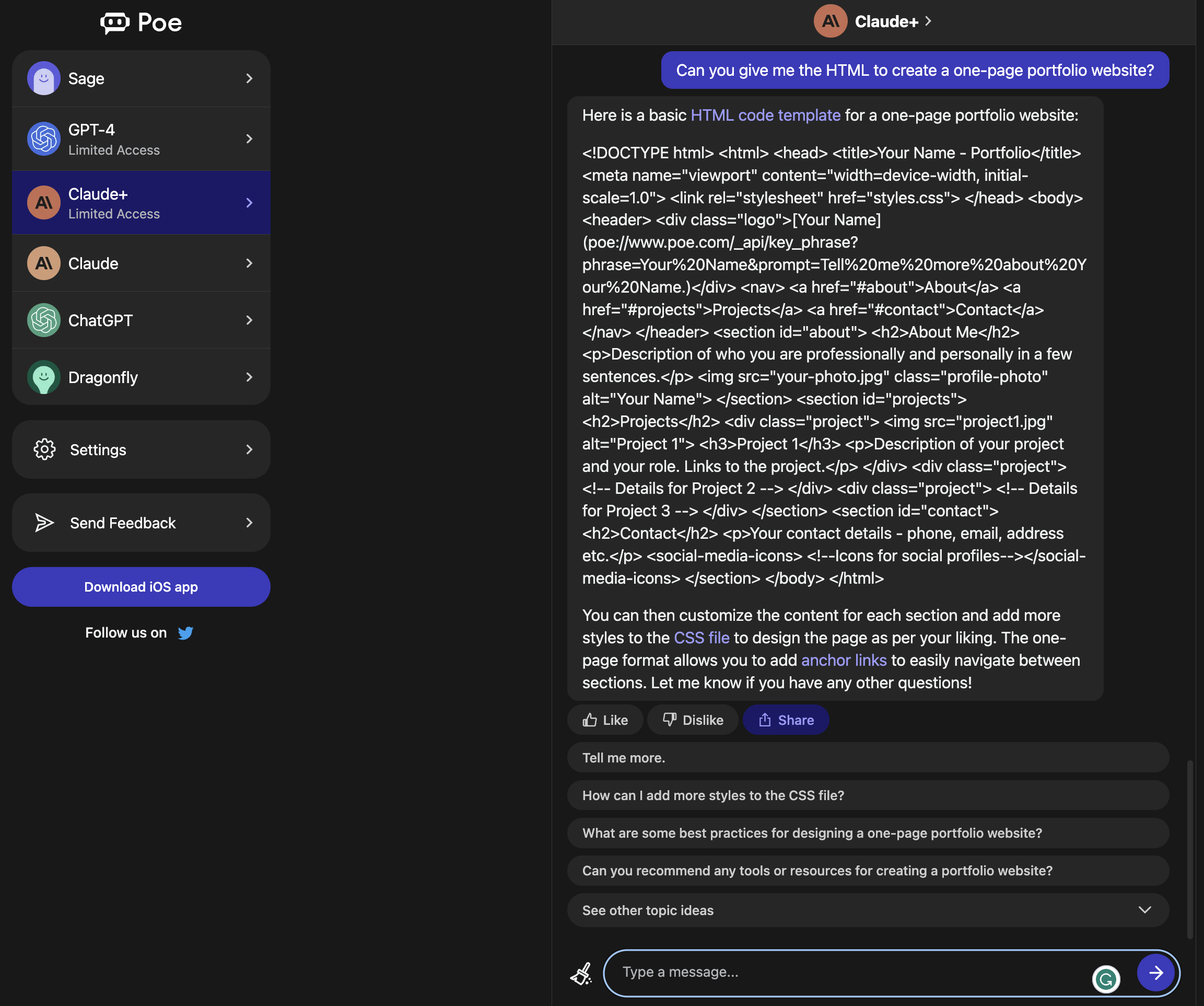1204x1006 pixels.
Task: Click the Poe logo
Action: click(x=141, y=22)
